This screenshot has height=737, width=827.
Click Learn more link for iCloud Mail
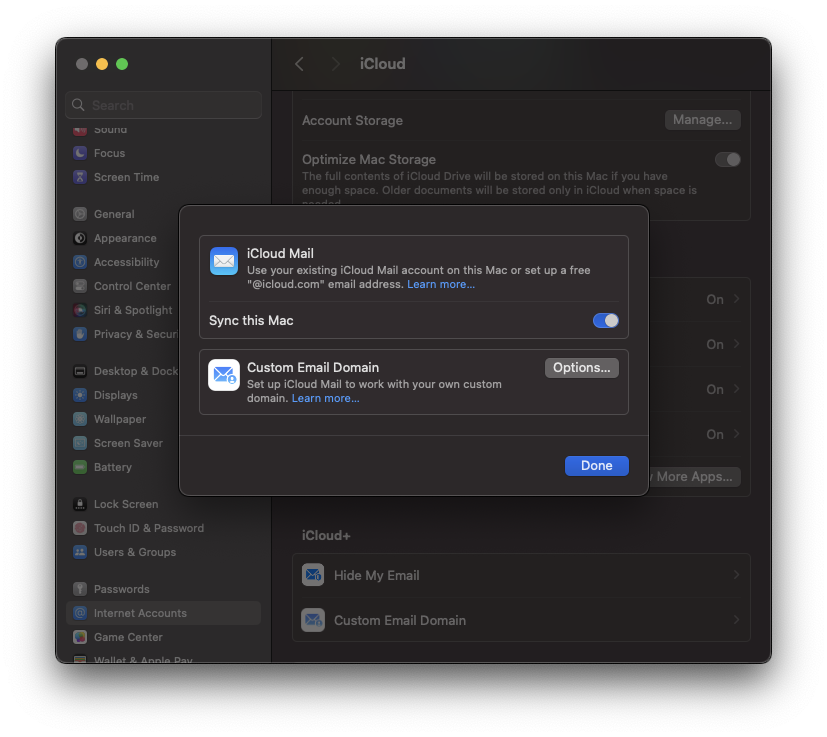[441, 284]
